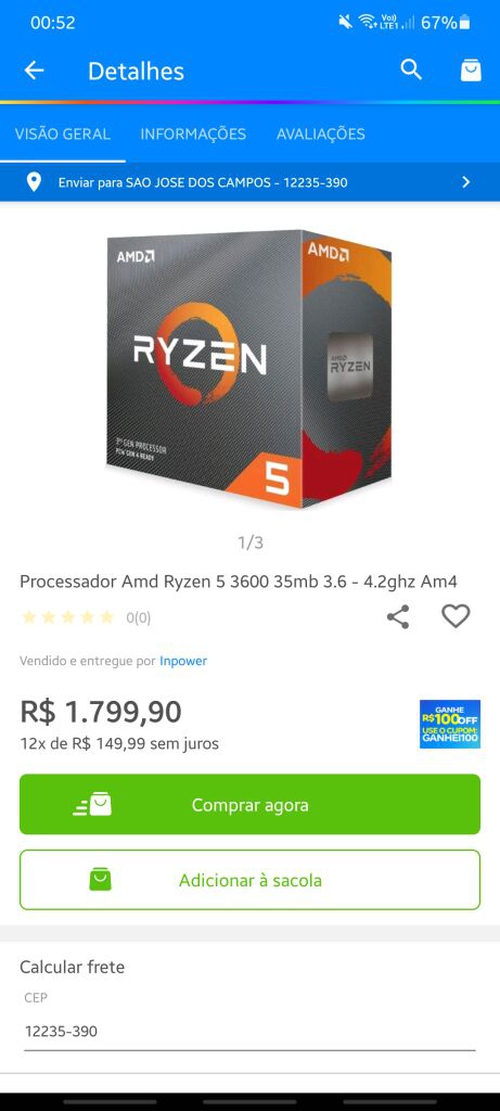This screenshot has width=500, height=1111.
Task: Tap the Wi-Fi icon in the status bar
Action: (367, 22)
